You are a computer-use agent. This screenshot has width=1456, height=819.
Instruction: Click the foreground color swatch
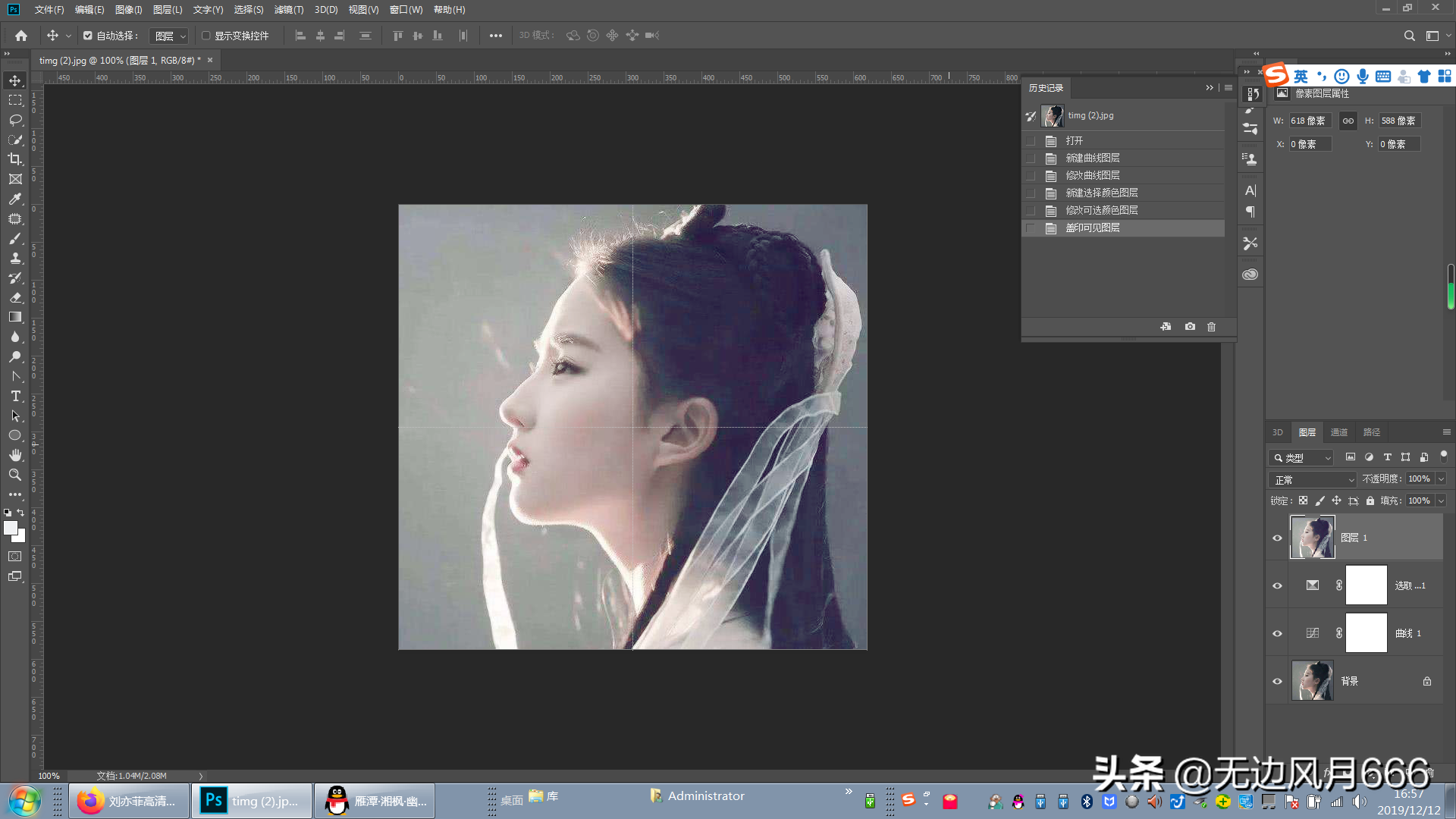coord(10,528)
